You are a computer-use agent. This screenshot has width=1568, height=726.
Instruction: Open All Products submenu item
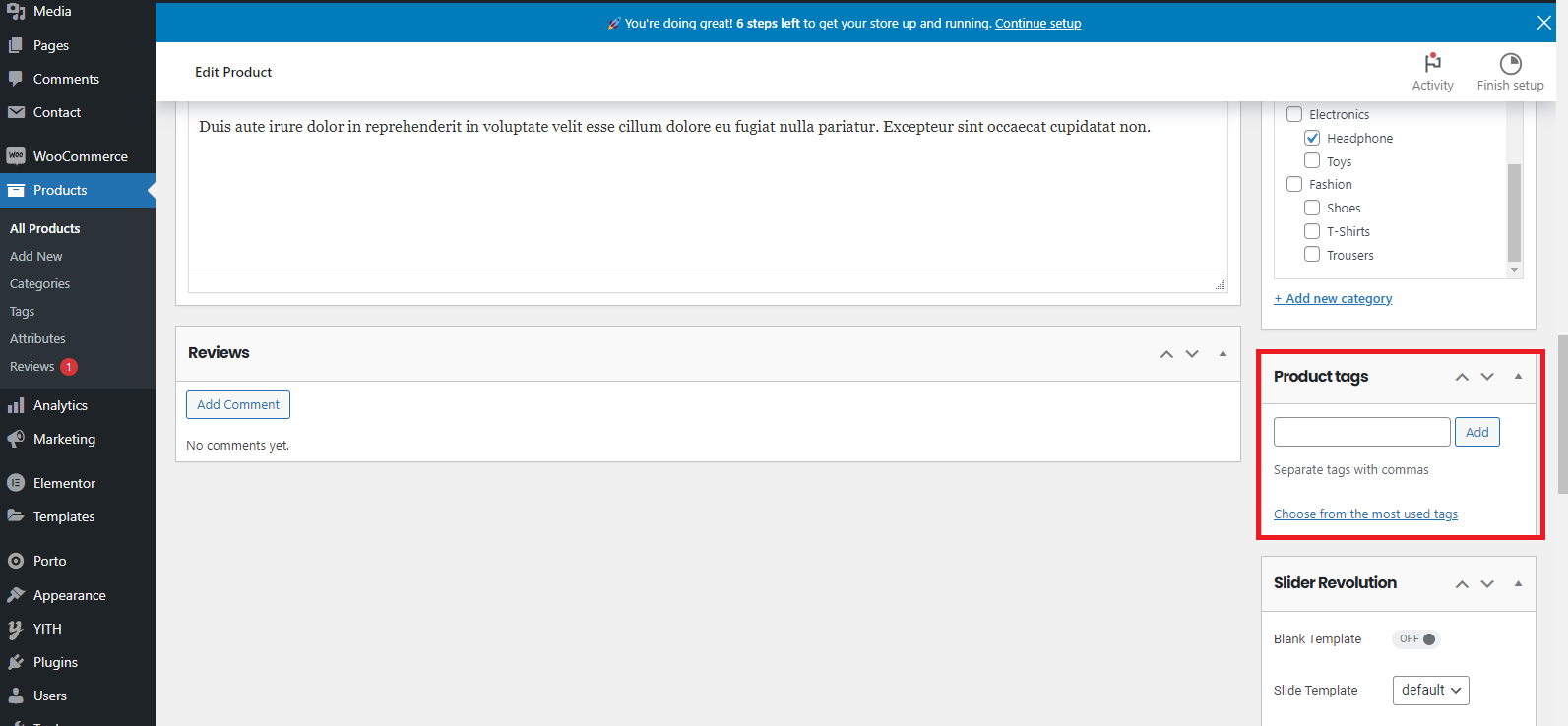(45, 228)
